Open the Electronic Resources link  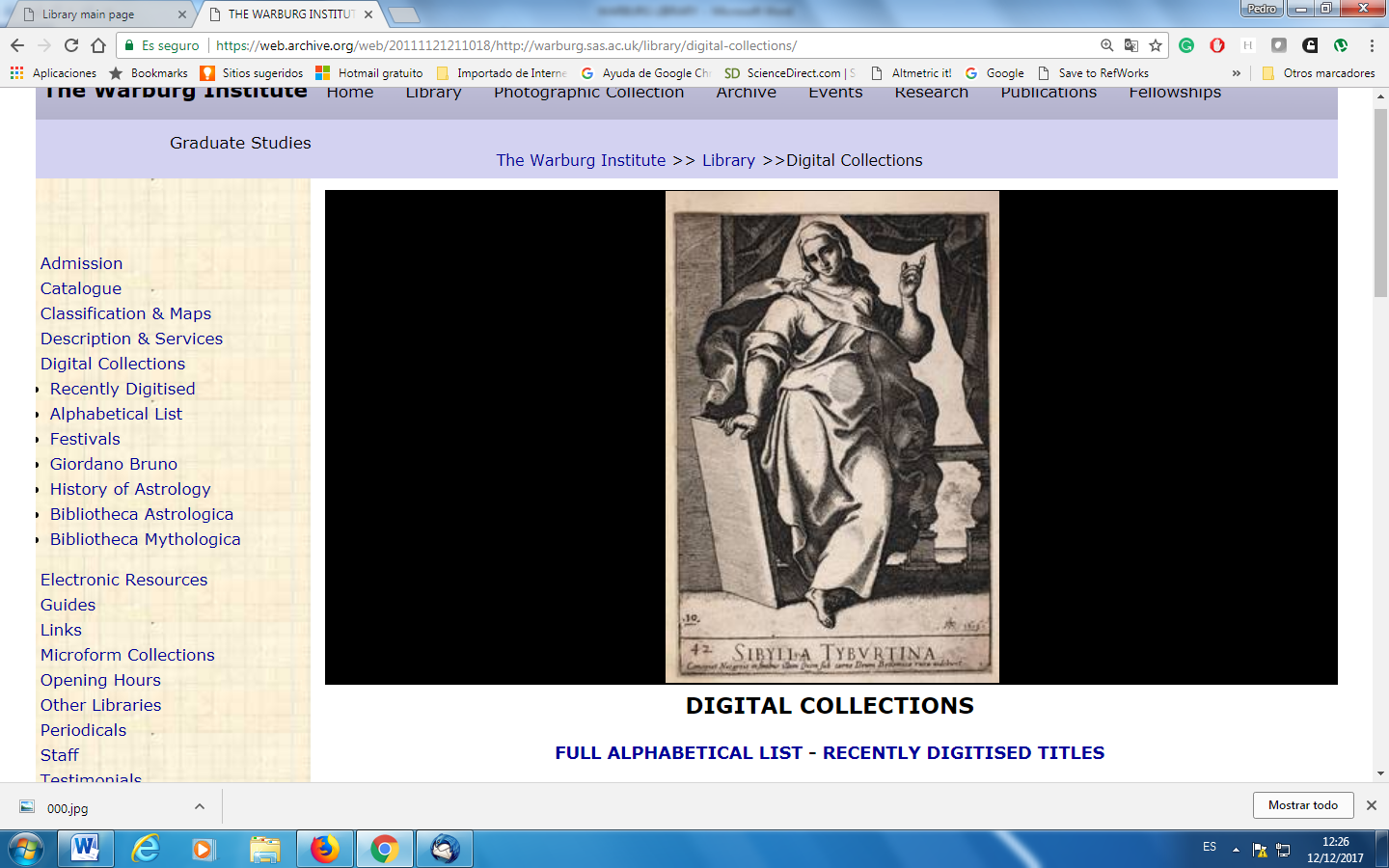tap(123, 580)
